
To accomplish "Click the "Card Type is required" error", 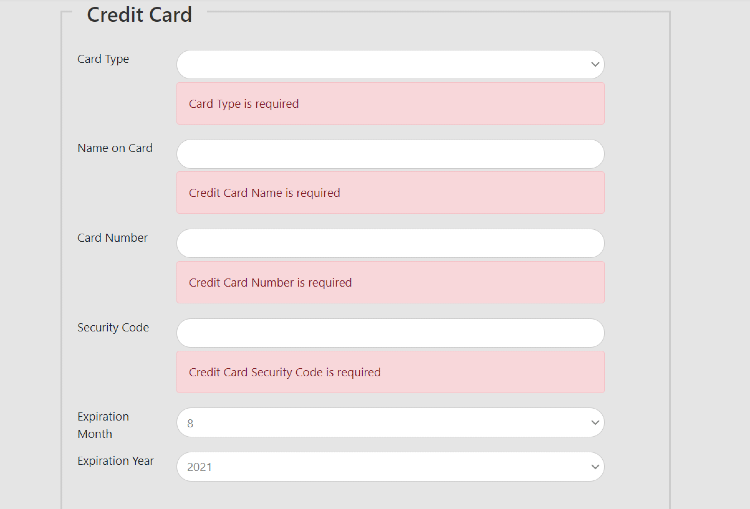I will click(244, 104).
